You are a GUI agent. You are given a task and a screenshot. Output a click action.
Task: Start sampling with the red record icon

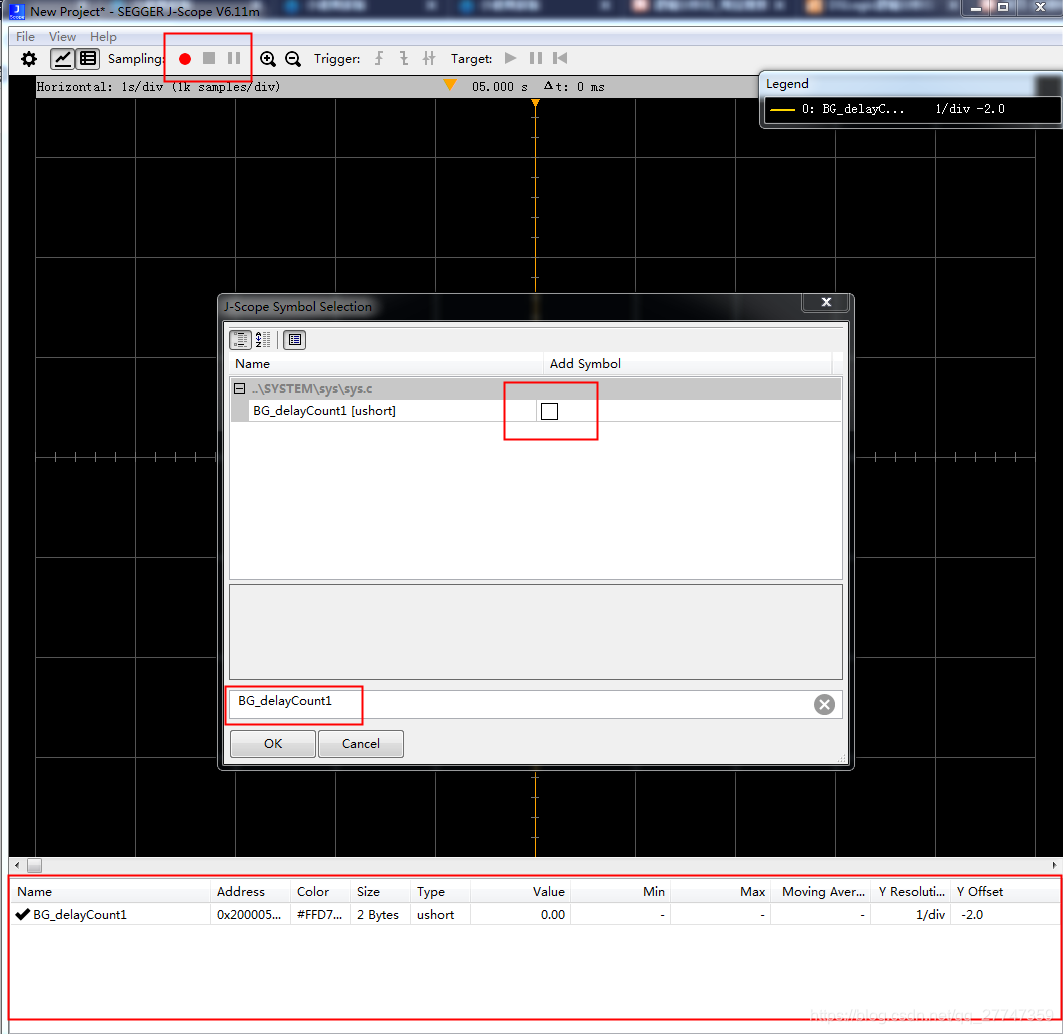[x=185, y=58]
